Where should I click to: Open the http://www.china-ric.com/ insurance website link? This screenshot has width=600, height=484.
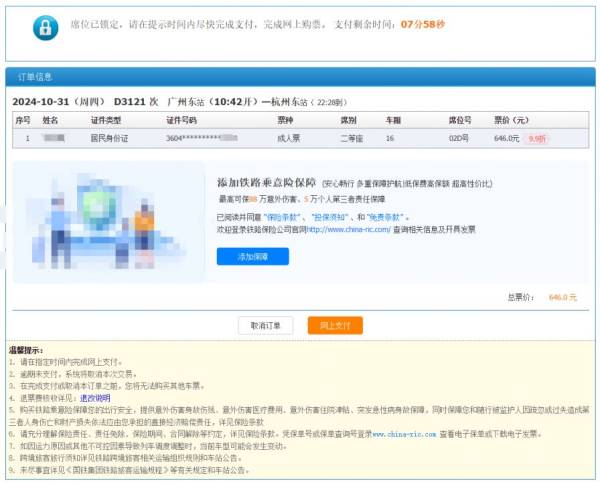(348, 230)
